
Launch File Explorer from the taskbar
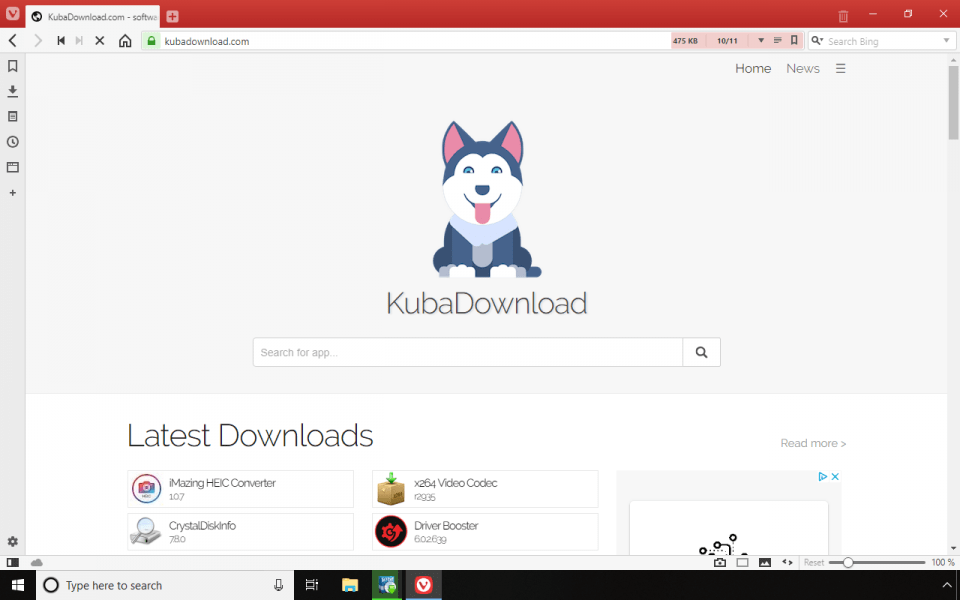[x=350, y=585]
